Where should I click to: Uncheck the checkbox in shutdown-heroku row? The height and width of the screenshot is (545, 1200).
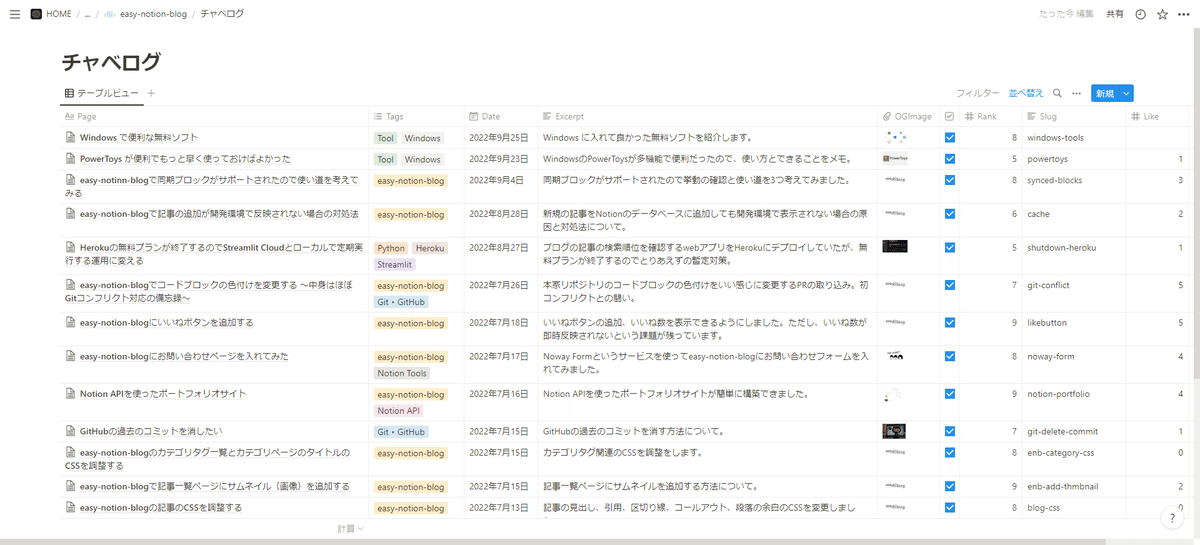pyautogui.click(x=950, y=247)
